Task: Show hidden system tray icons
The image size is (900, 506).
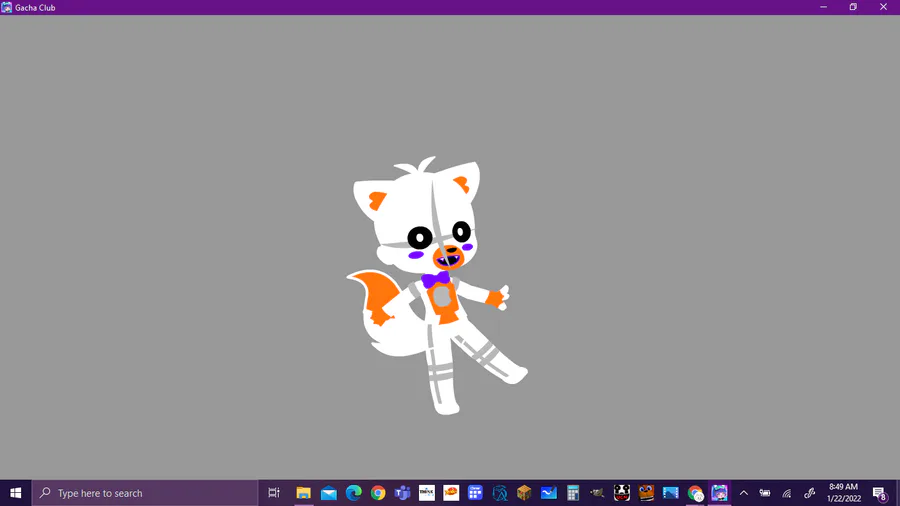Action: point(743,493)
